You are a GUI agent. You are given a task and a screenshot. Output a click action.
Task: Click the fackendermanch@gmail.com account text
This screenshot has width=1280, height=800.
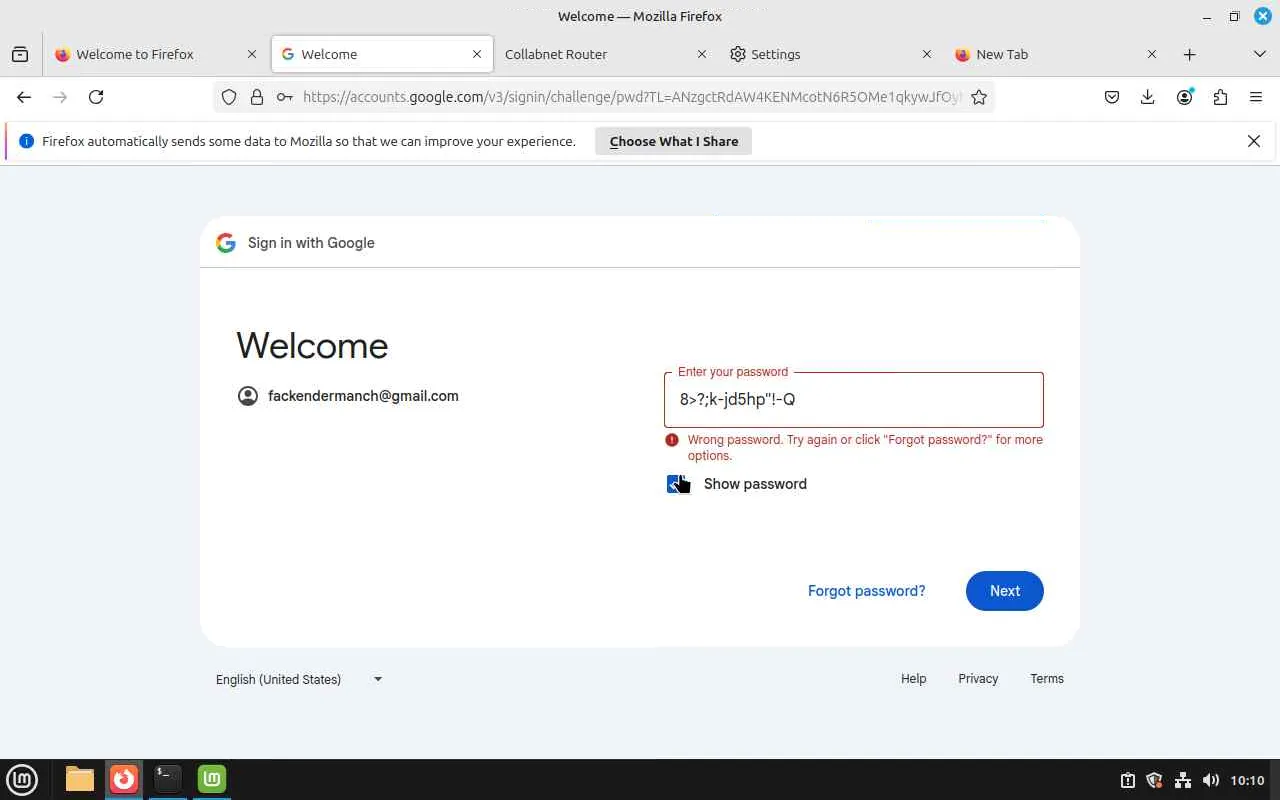tap(363, 396)
